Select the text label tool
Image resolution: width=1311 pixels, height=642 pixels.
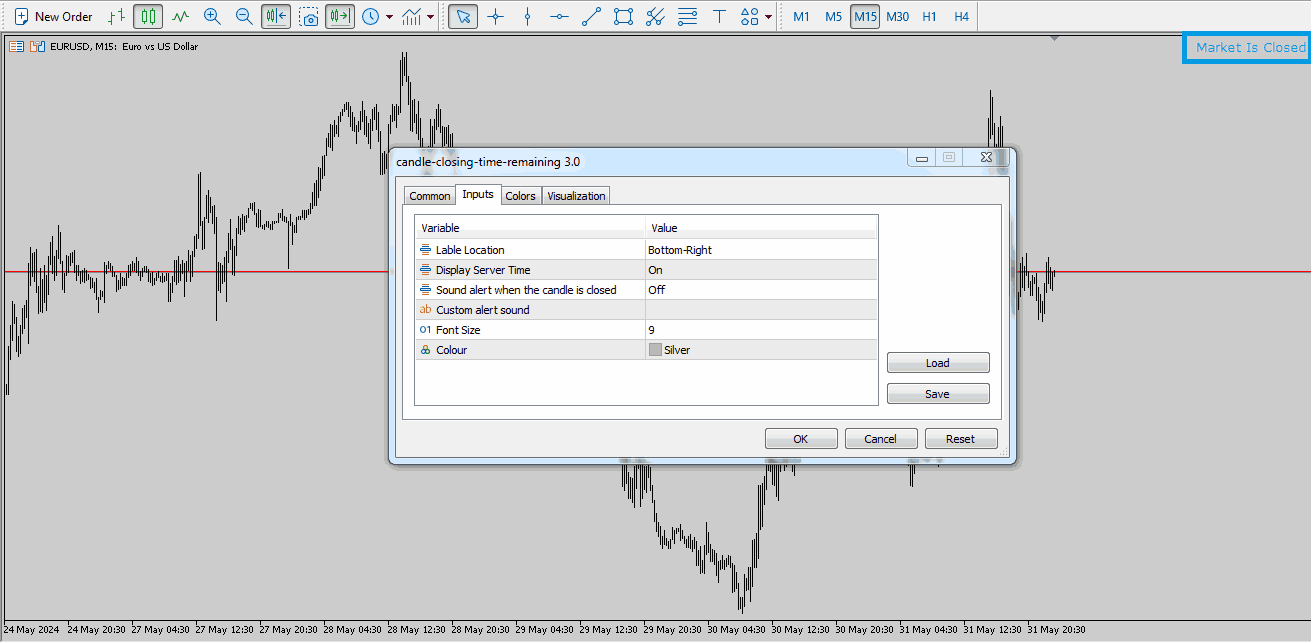pyautogui.click(x=719, y=16)
